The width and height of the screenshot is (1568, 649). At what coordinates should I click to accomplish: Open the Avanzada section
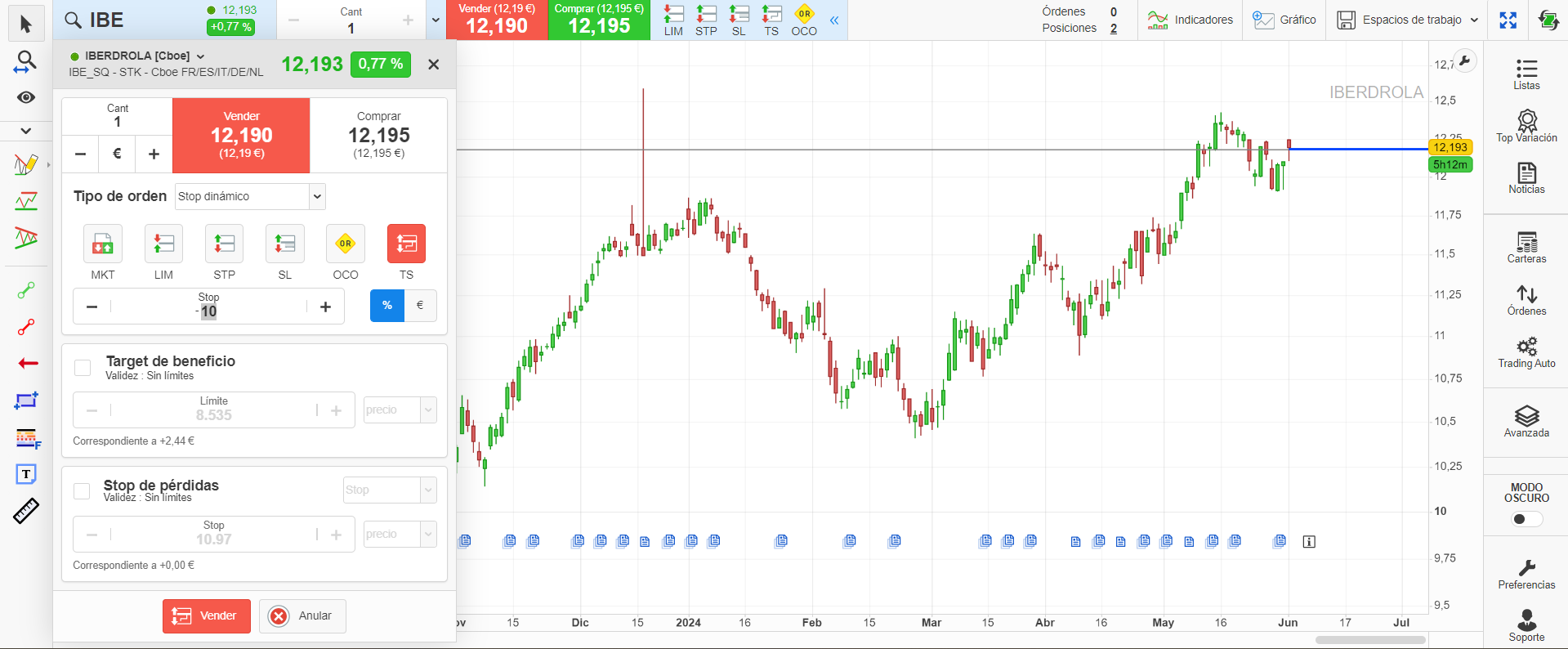tap(1526, 421)
